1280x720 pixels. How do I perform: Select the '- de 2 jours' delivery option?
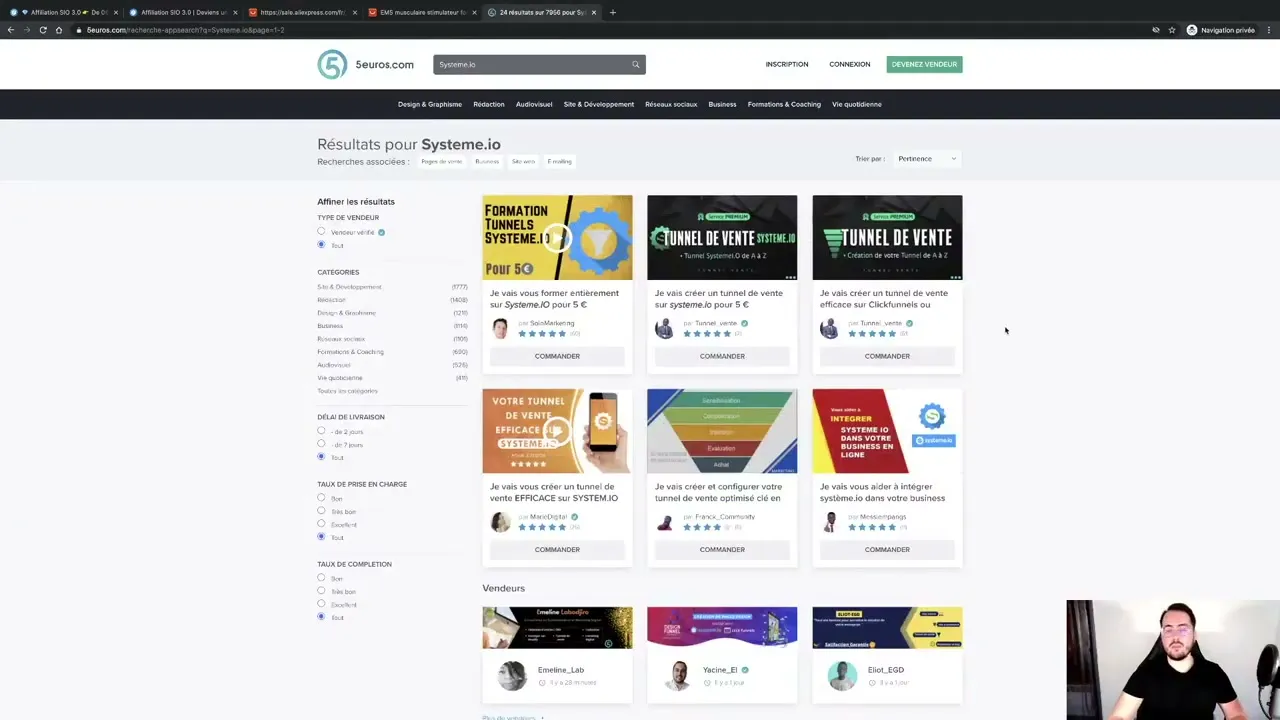321,431
